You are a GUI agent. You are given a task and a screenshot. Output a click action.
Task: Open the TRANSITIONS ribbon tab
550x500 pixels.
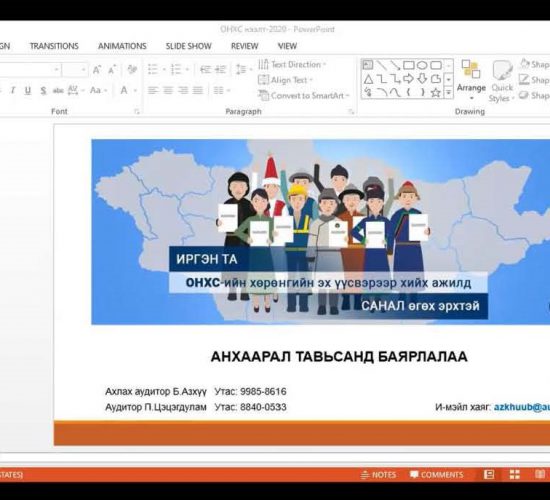[54, 46]
